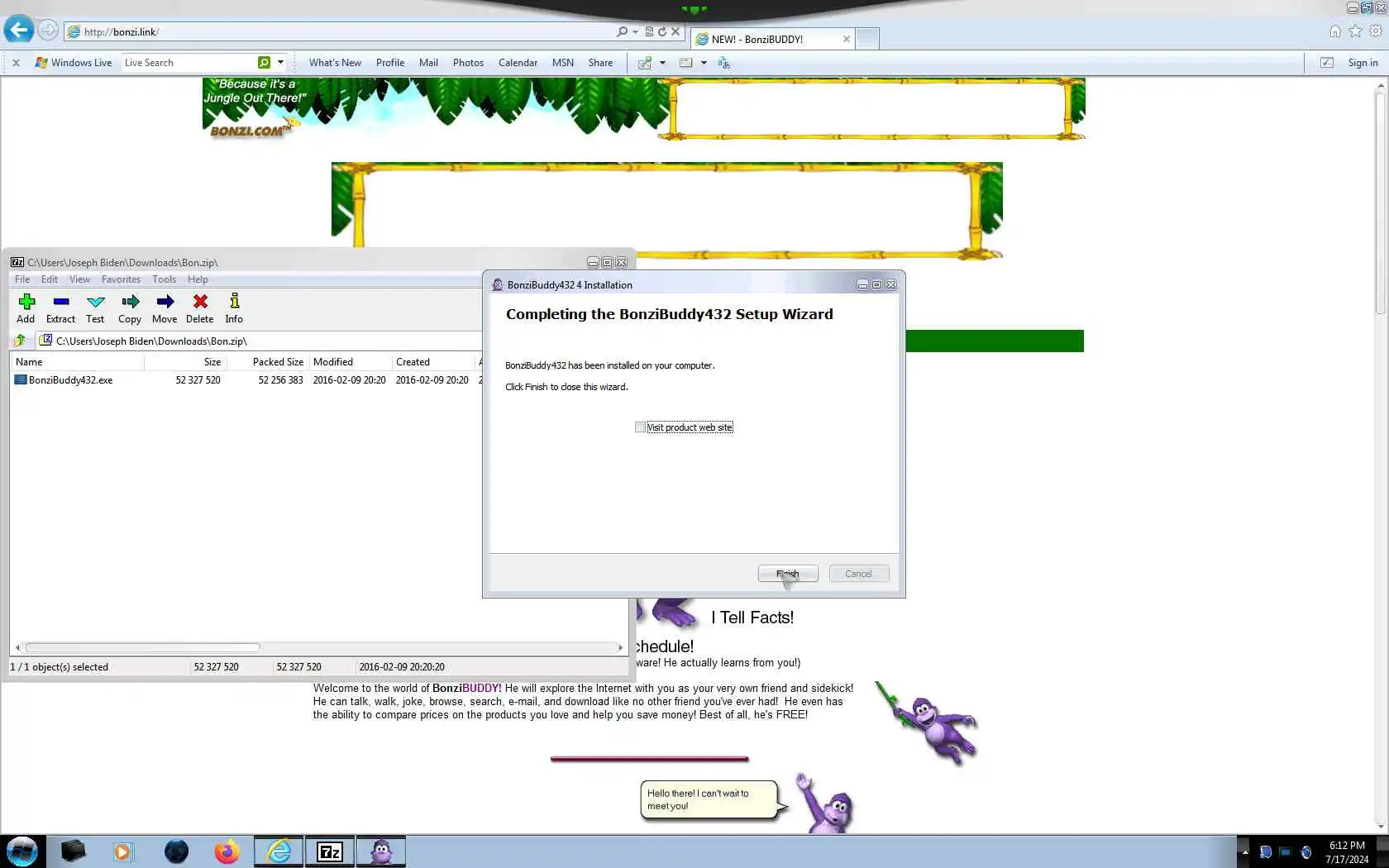
Task: Open Profile in Windows Live toolbar
Action: click(390, 63)
